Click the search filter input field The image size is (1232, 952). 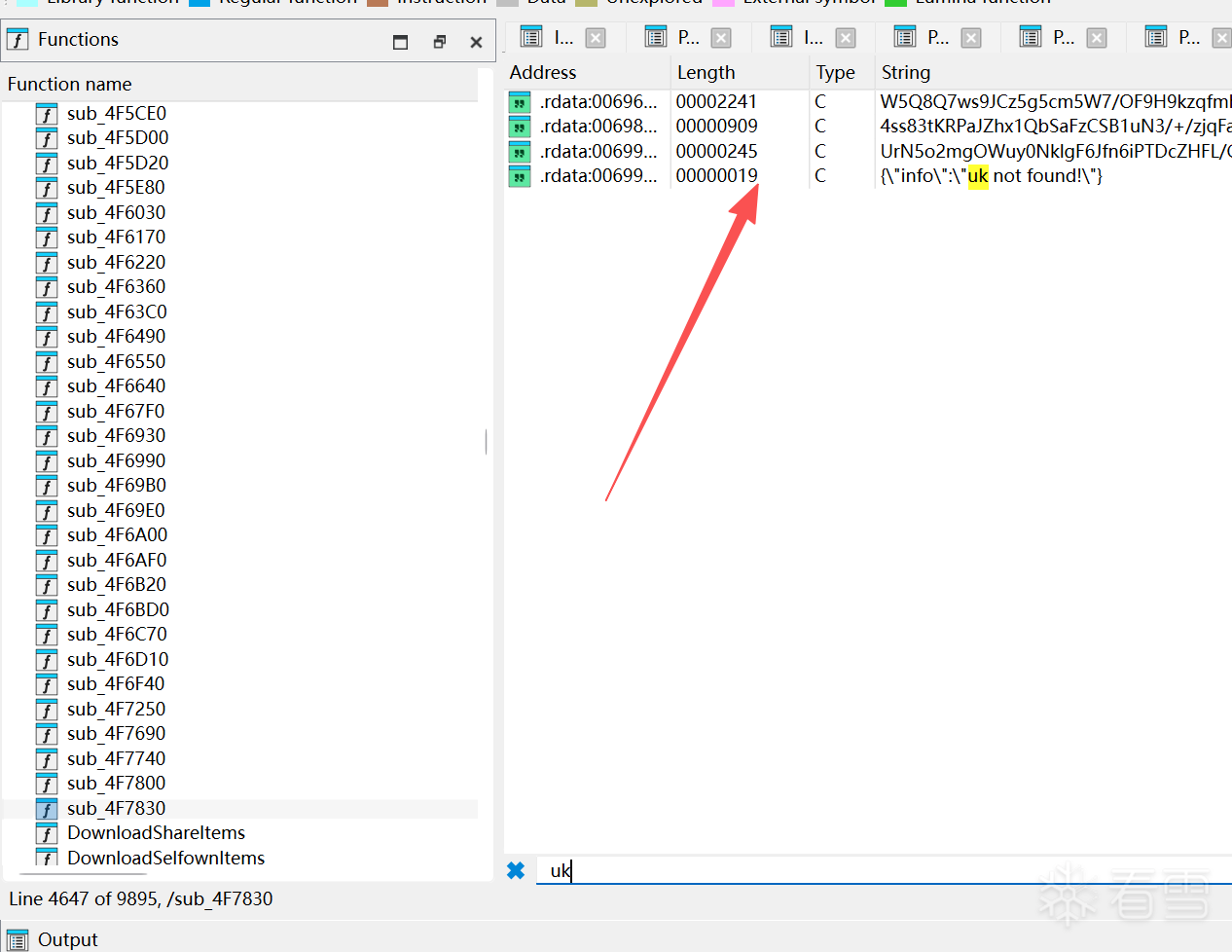[x=884, y=870]
